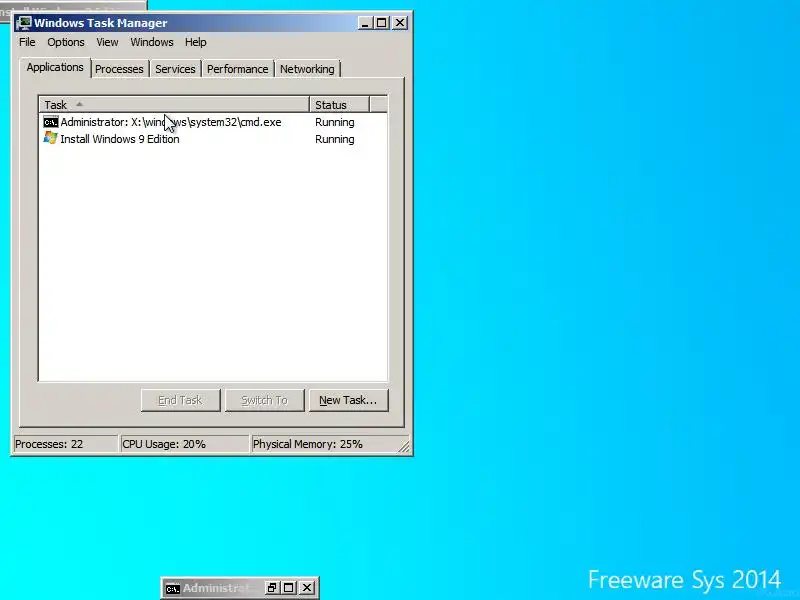Screen dimensions: 800x600
Task: Click Running status of Install Windows 9 Edition
Action: (335, 139)
